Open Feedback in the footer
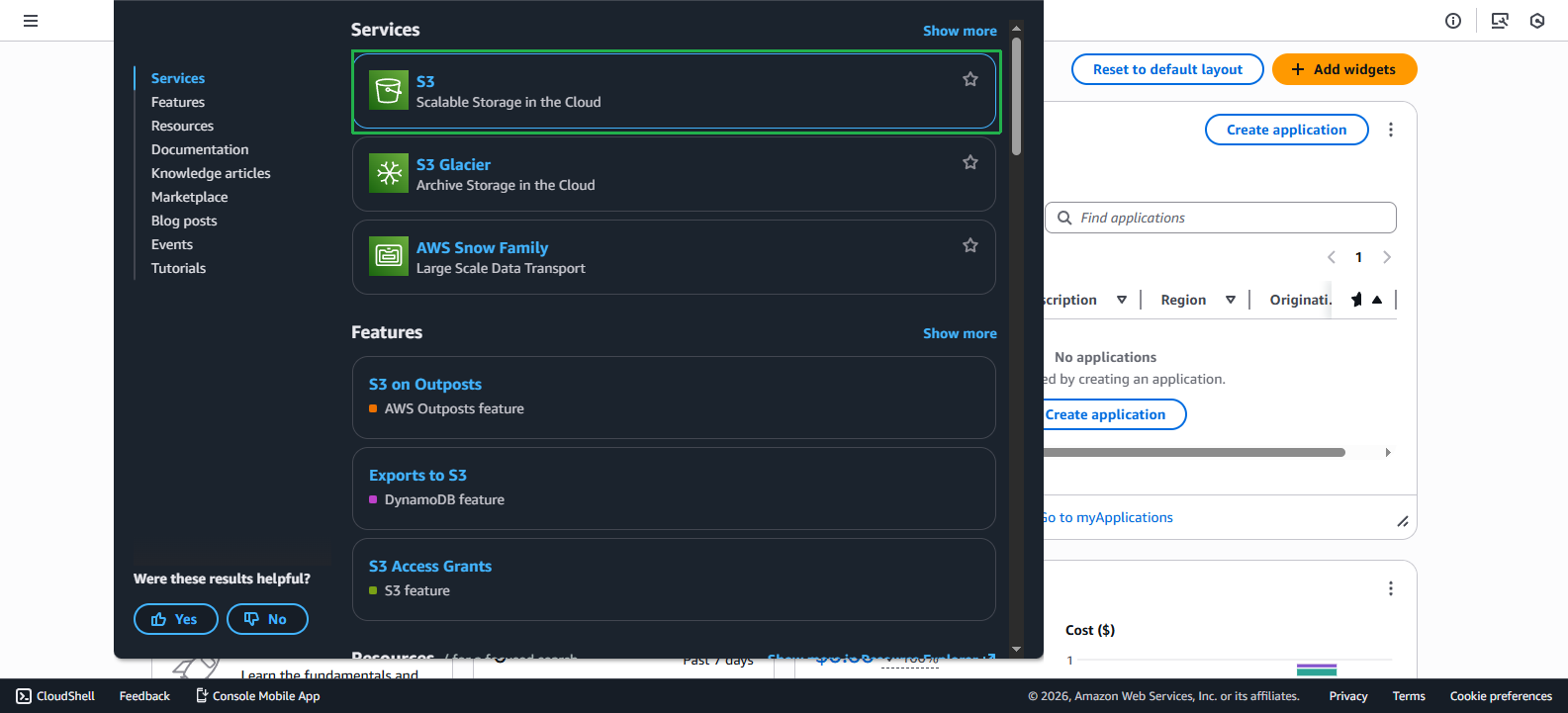 tap(144, 696)
